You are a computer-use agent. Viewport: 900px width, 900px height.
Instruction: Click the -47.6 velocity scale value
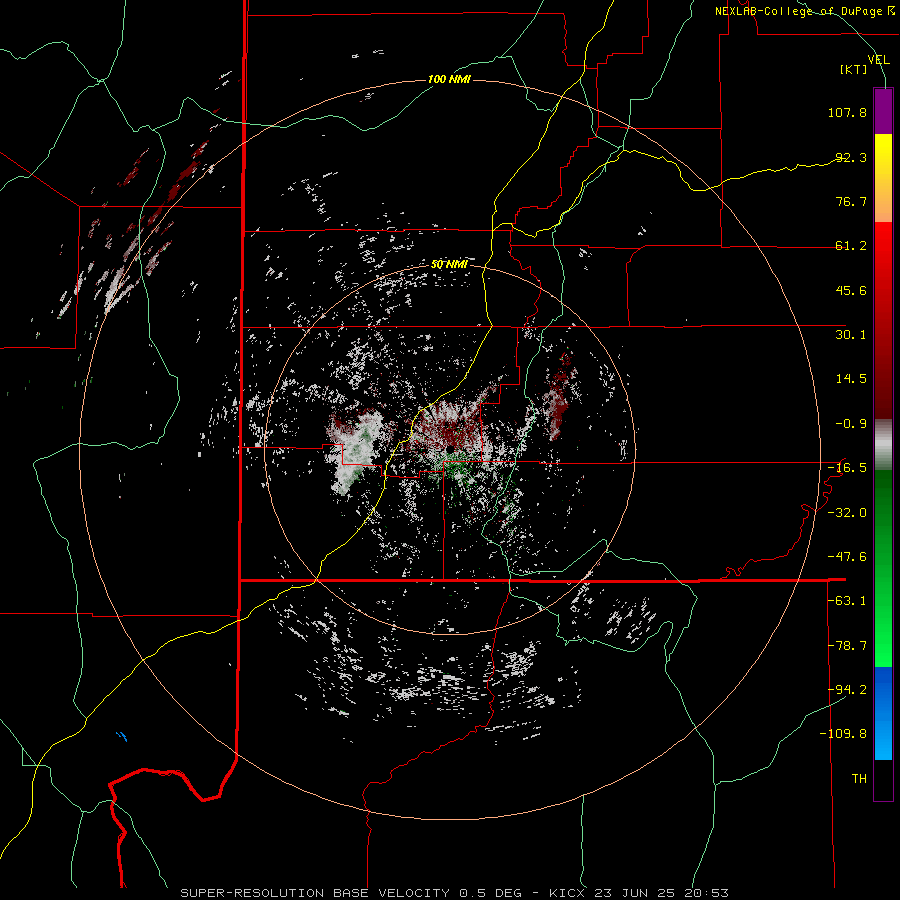tap(847, 557)
